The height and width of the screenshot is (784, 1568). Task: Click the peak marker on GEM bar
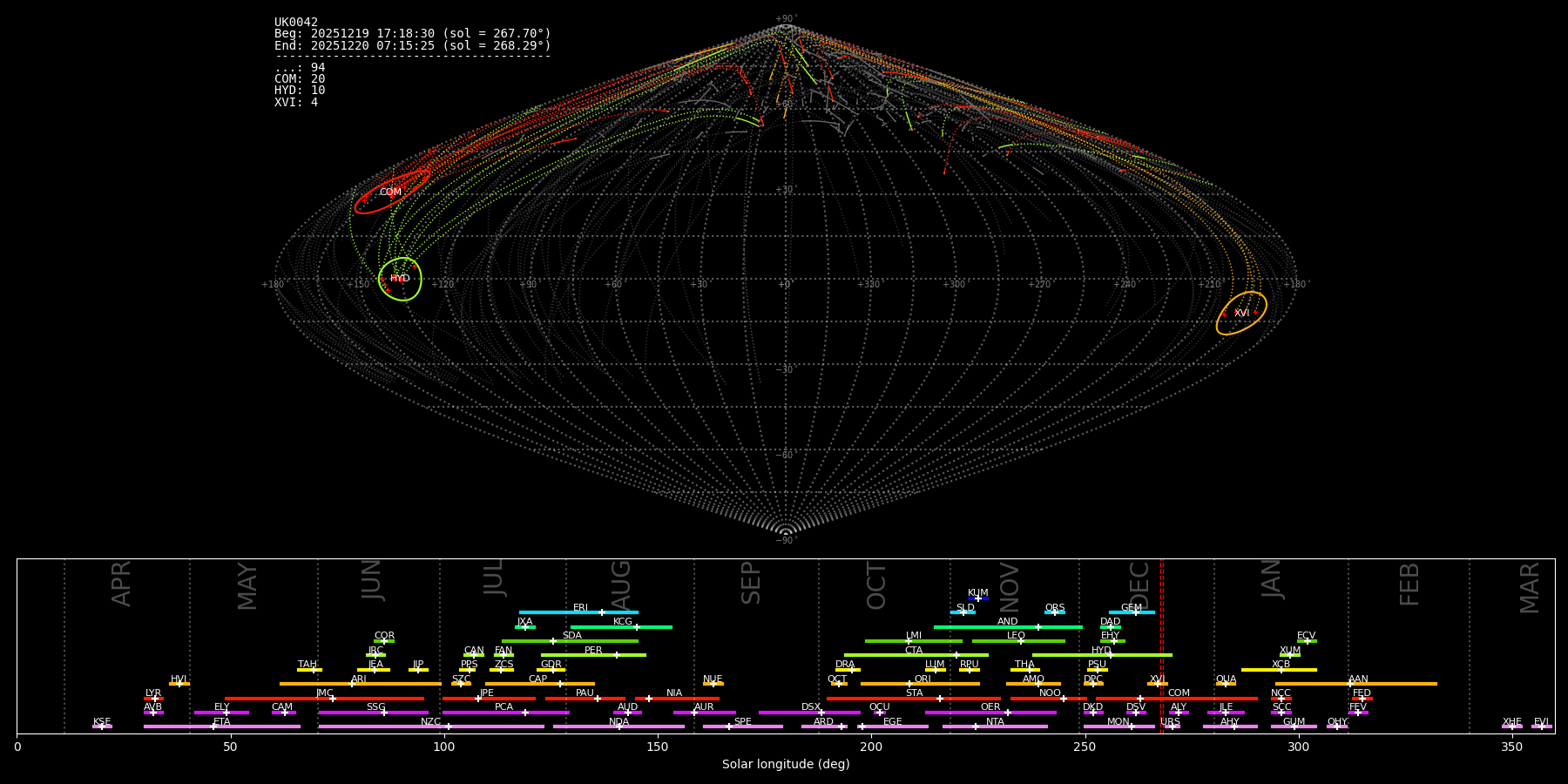click(x=1135, y=612)
